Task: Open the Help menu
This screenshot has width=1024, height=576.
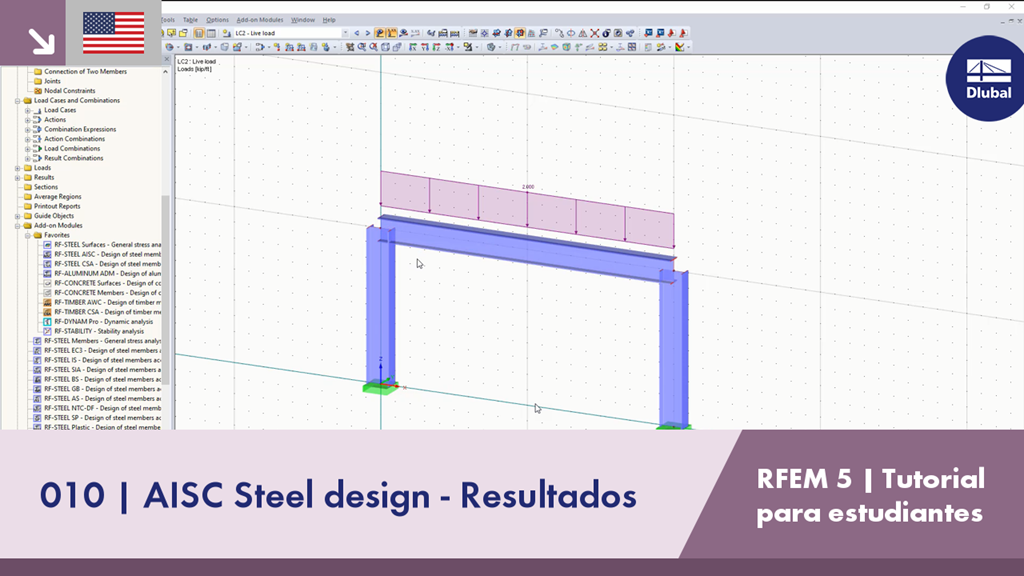Action: tap(329, 20)
